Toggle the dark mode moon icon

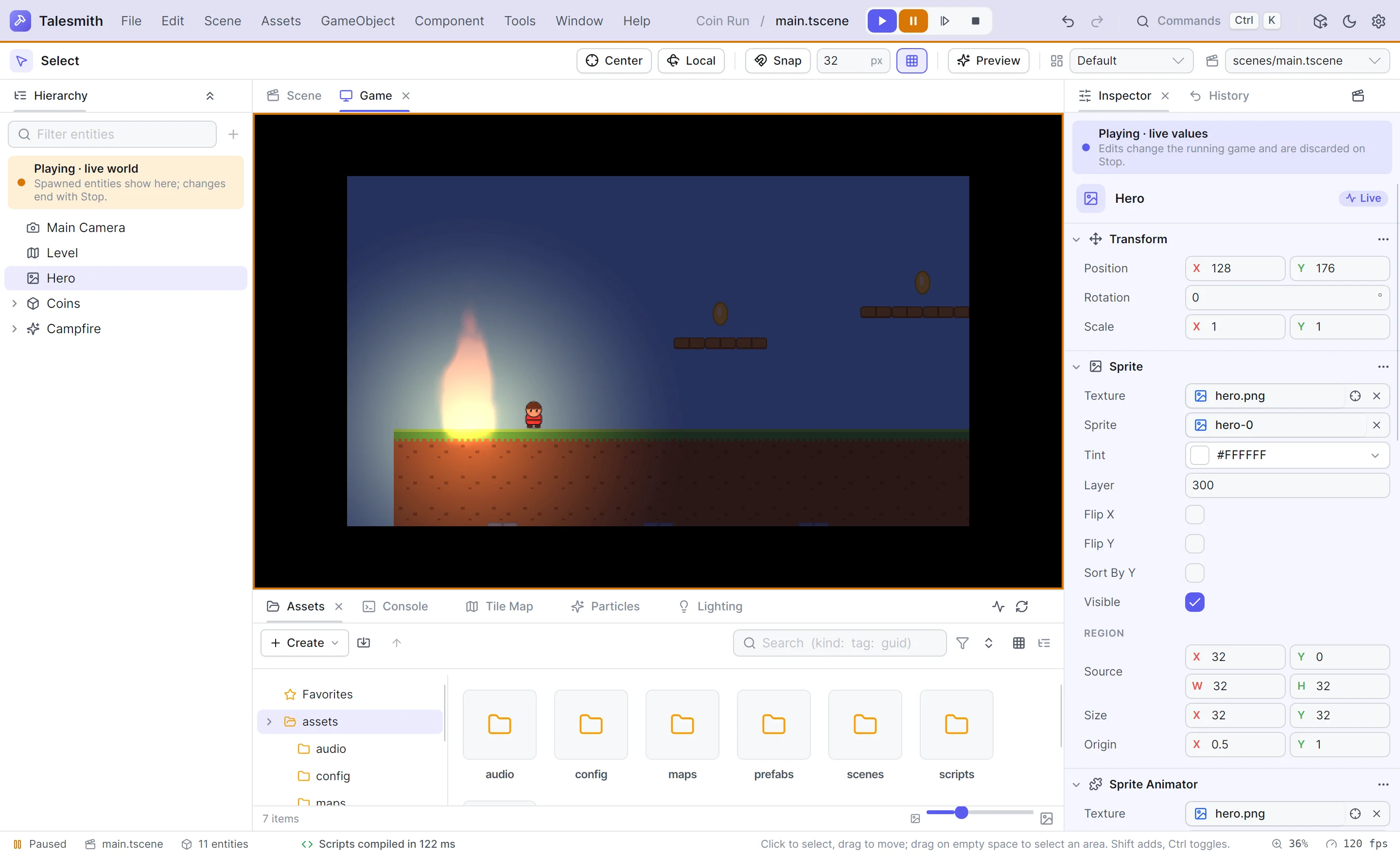click(x=1349, y=21)
